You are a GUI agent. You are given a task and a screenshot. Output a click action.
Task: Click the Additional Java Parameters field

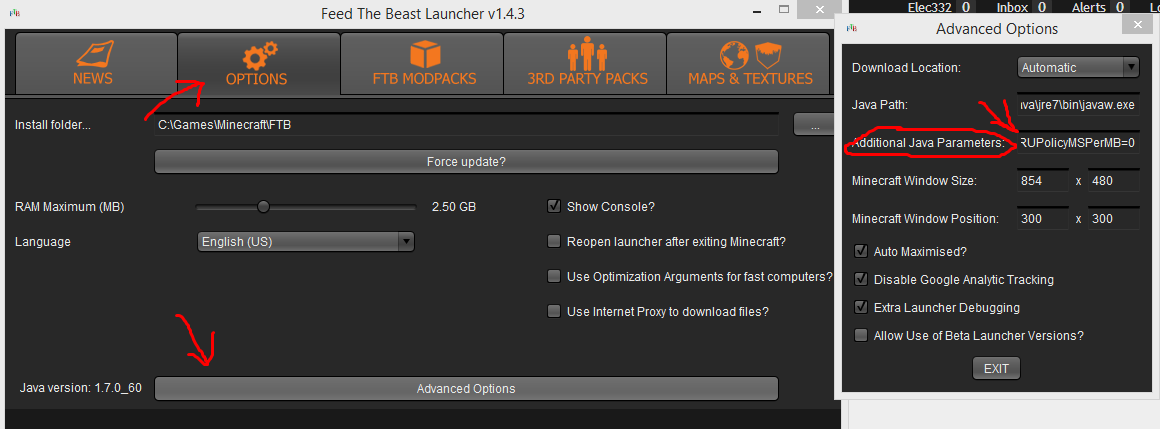pyautogui.click(x=1078, y=143)
